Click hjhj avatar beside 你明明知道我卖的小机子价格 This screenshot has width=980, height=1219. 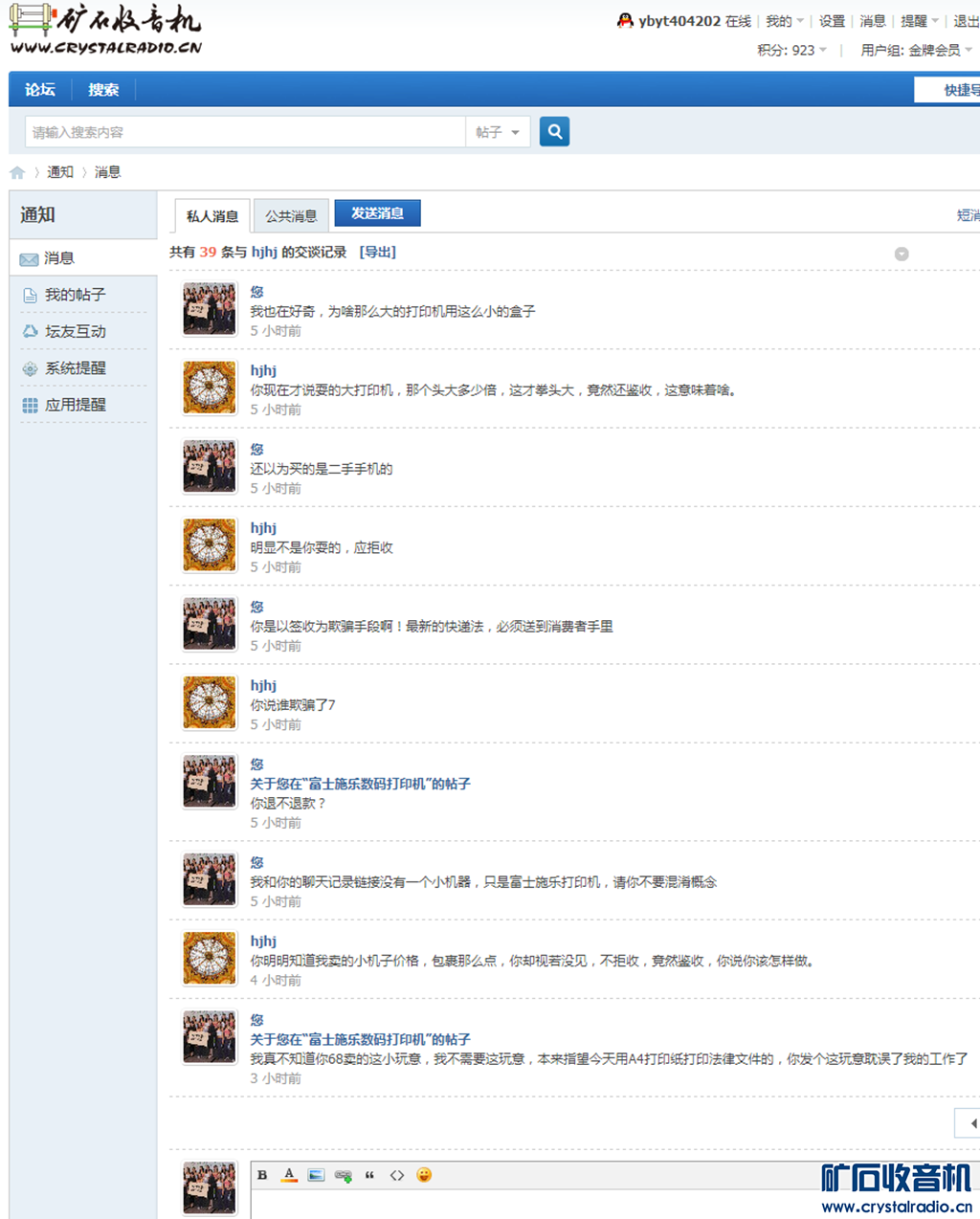[x=210, y=958]
